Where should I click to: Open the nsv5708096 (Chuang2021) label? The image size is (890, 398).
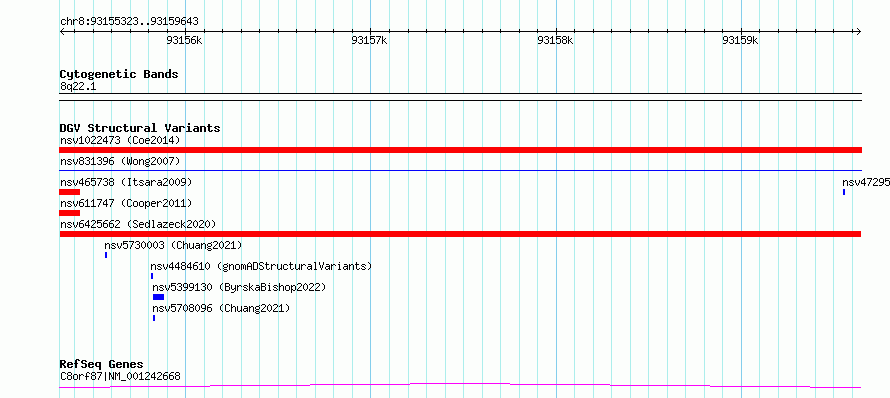pos(221,308)
